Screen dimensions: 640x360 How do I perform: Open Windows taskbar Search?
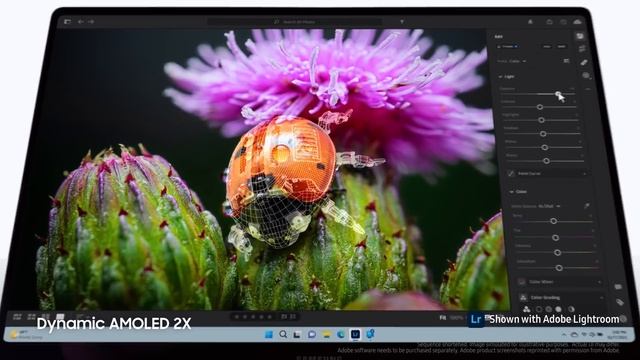[283, 334]
